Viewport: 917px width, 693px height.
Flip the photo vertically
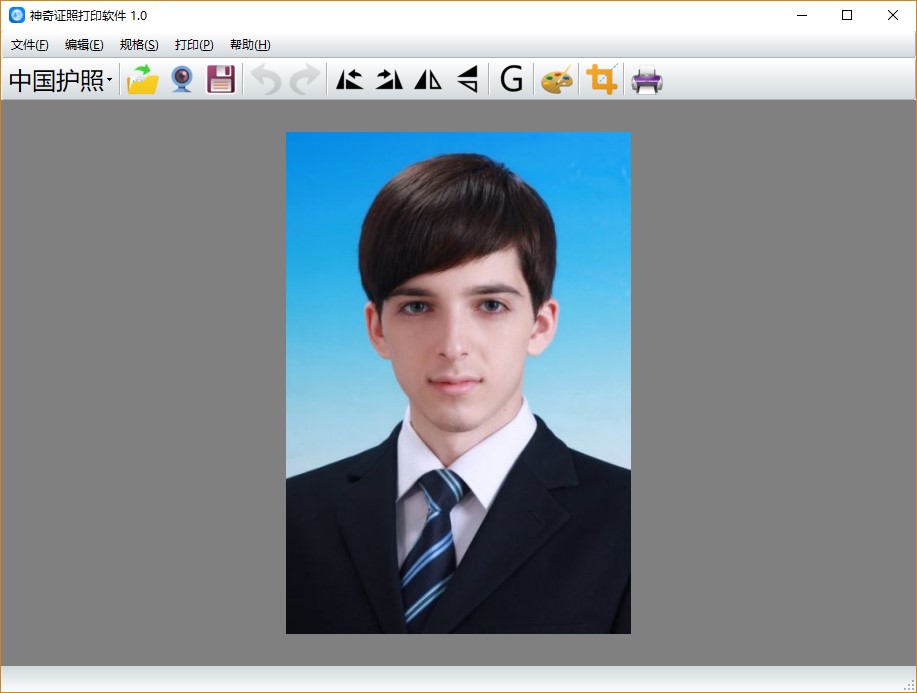(466, 78)
